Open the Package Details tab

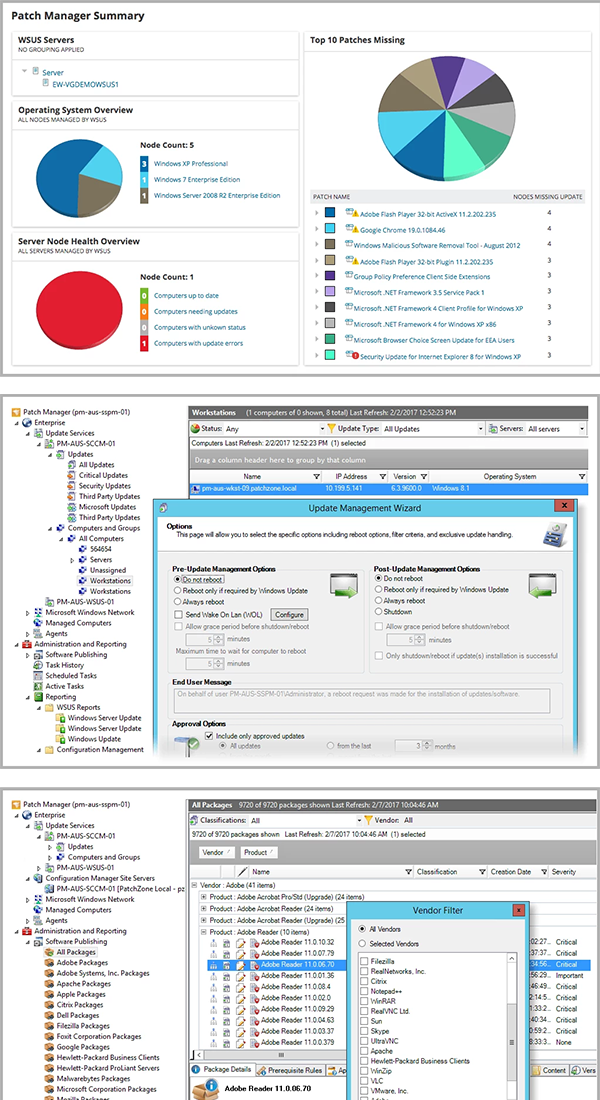coord(222,1071)
